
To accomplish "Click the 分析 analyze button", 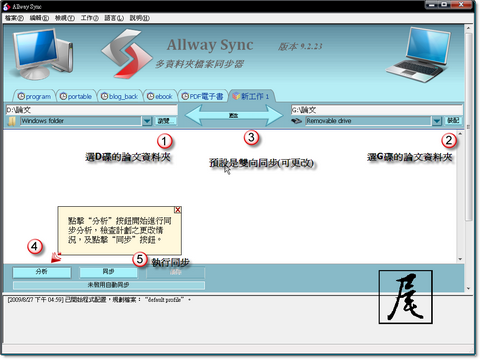I will [42, 272].
